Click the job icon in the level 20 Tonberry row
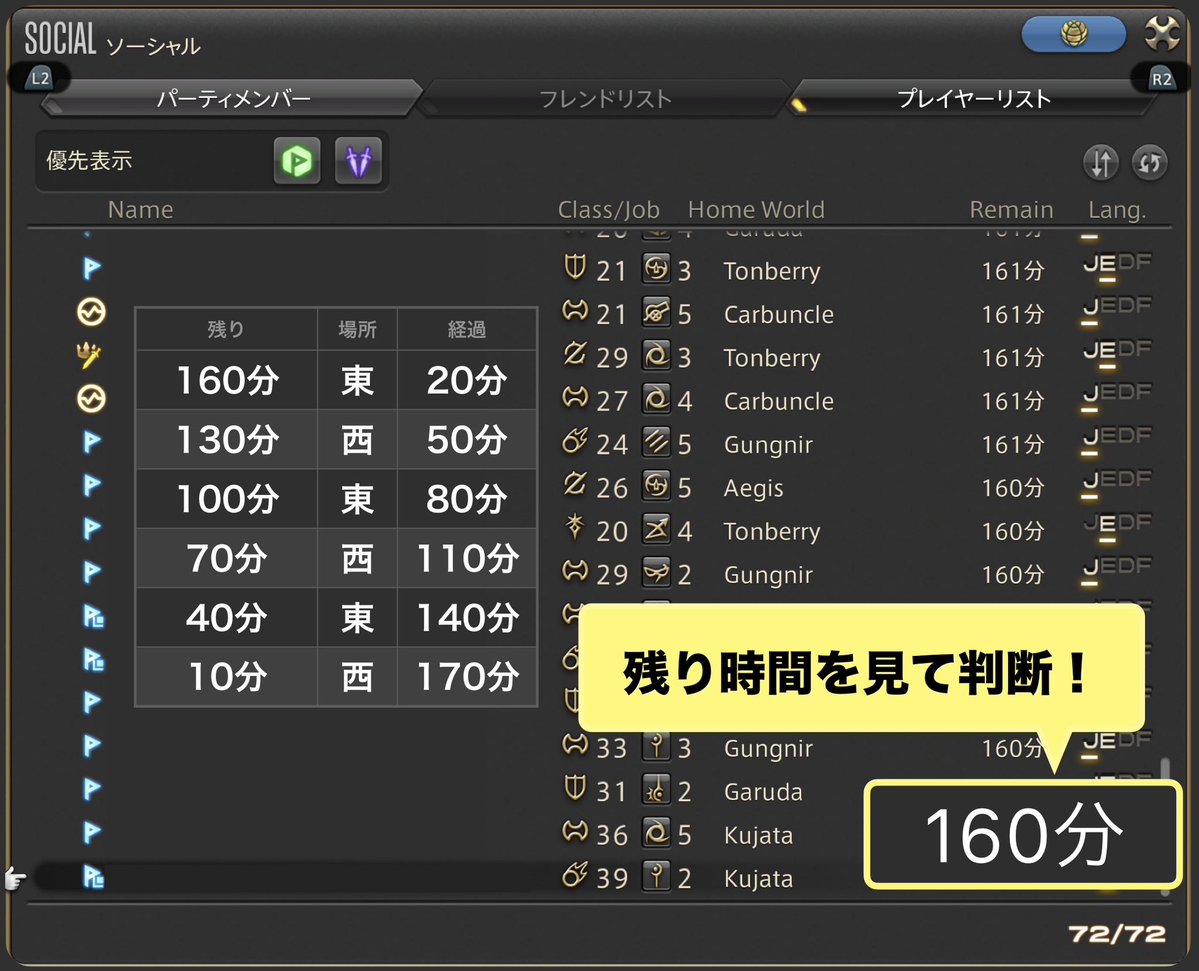This screenshot has height=971, width=1199. (x=656, y=530)
